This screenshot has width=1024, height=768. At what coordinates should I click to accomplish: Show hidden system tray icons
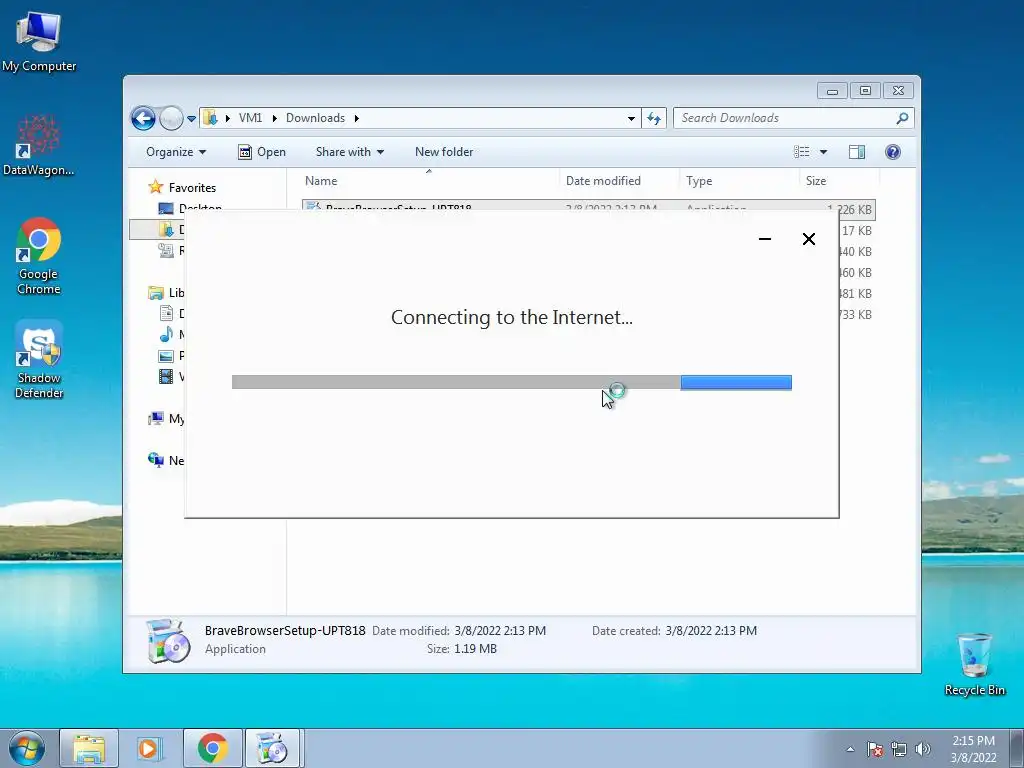pyautogui.click(x=850, y=749)
